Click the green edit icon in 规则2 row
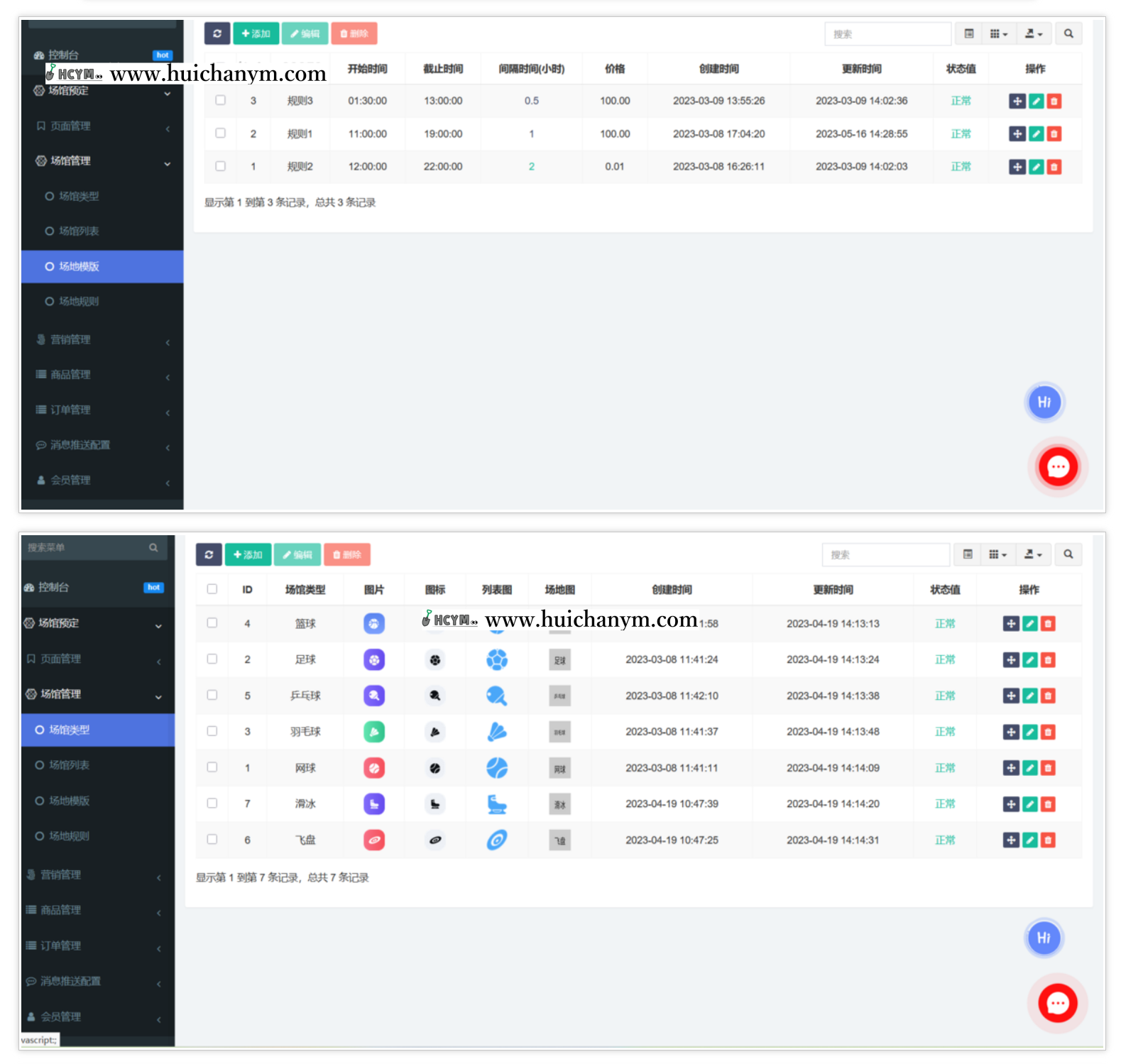Screen dimensions: 1121x1064 click(1036, 167)
